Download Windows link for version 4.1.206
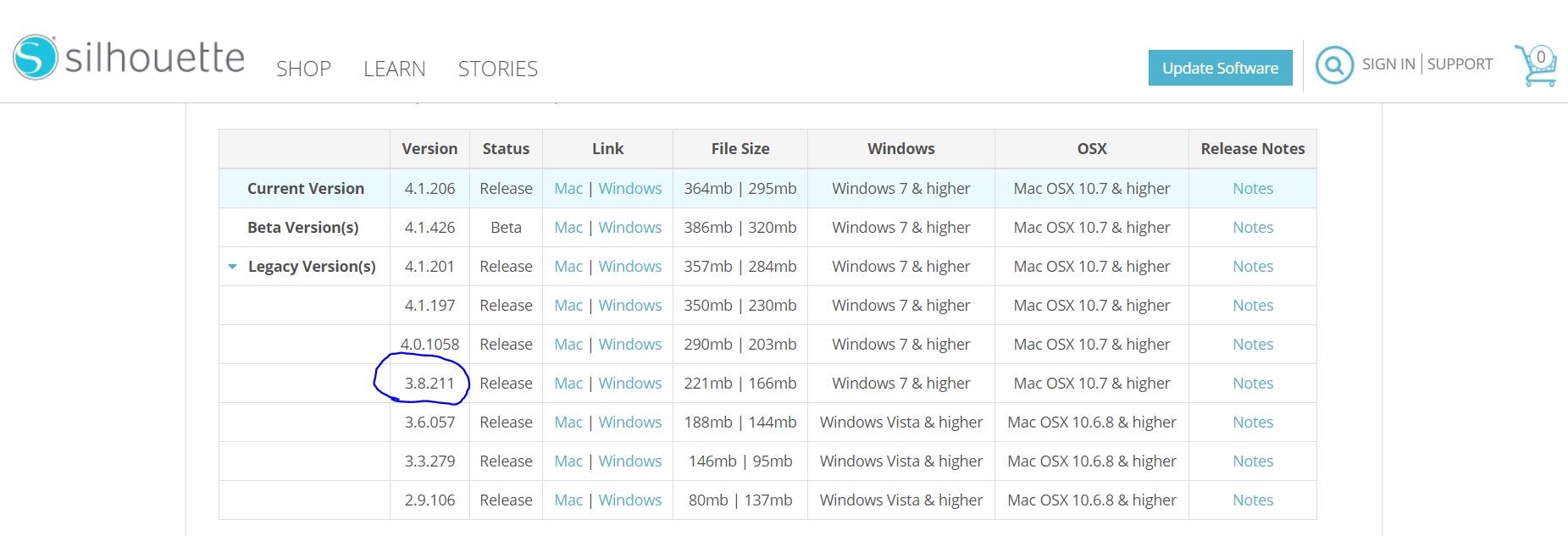Screen dimensions: 1568x536 pyautogui.click(x=630, y=189)
